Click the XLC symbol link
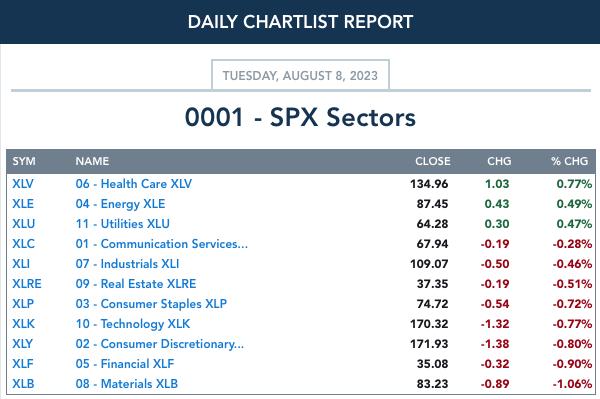 [x=23, y=244]
